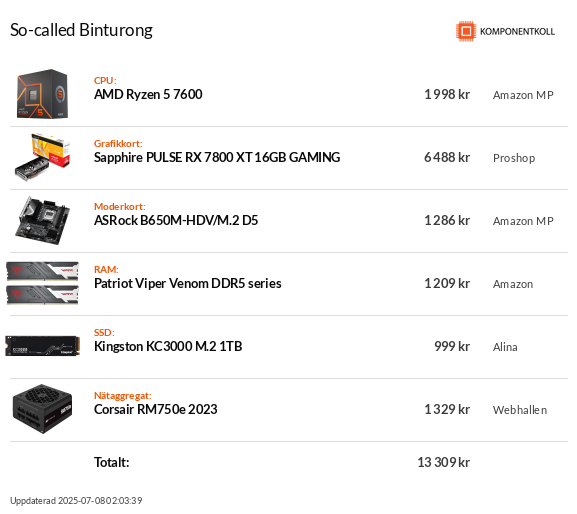This screenshot has height=514, width=577.
Task: Select the ASRock motherboard product image
Action: click(43, 220)
